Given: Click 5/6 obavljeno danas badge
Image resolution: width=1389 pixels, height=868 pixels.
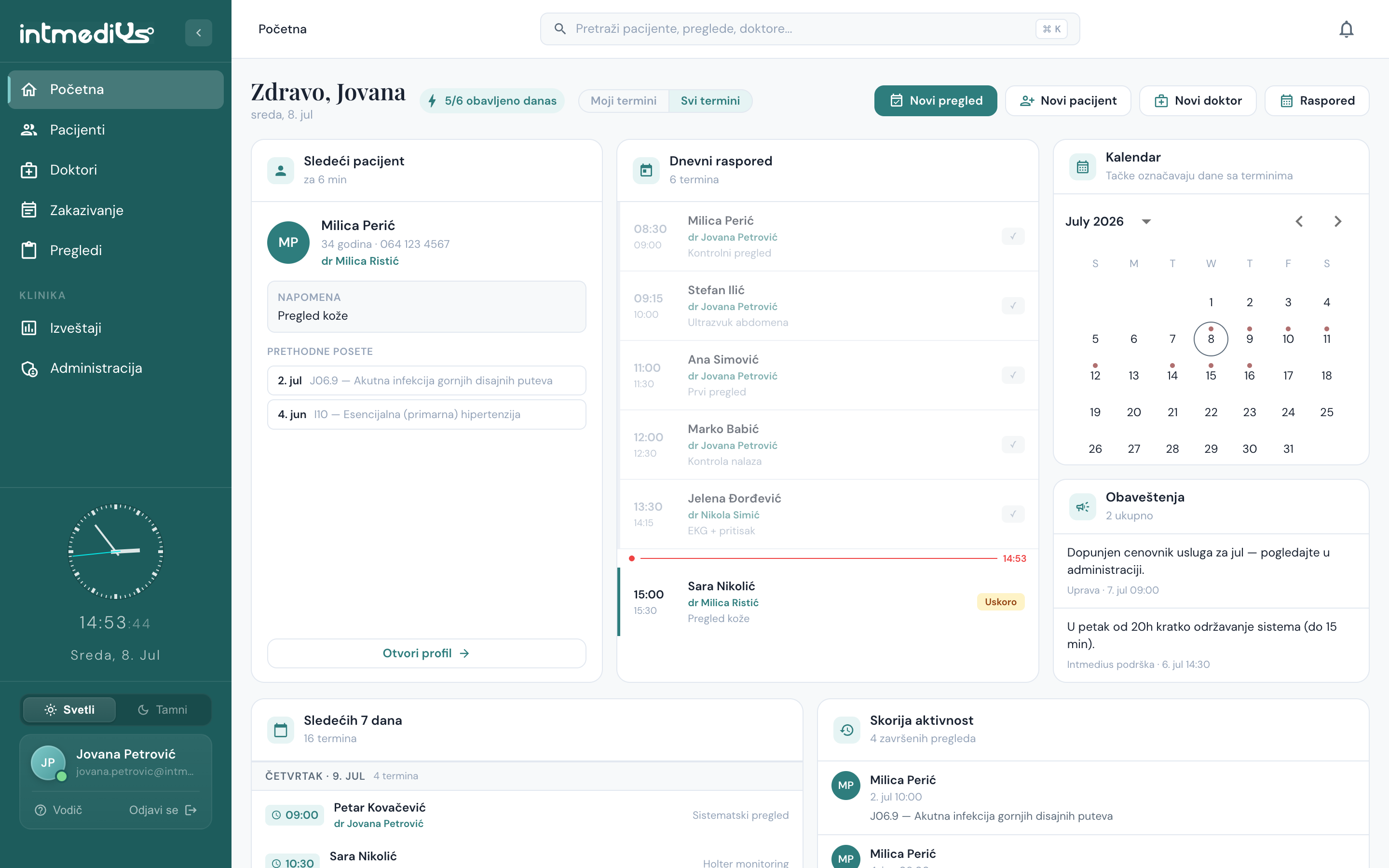Looking at the screenshot, I should pos(492,101).
